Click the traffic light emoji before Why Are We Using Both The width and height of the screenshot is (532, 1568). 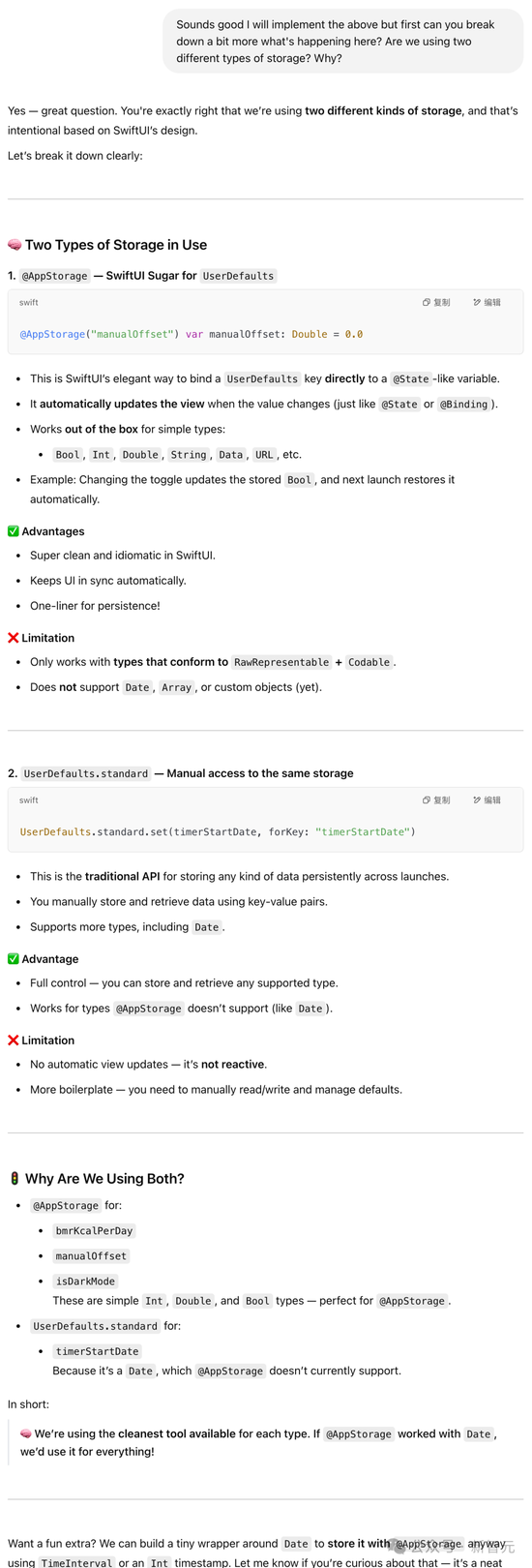[15, 1178]
